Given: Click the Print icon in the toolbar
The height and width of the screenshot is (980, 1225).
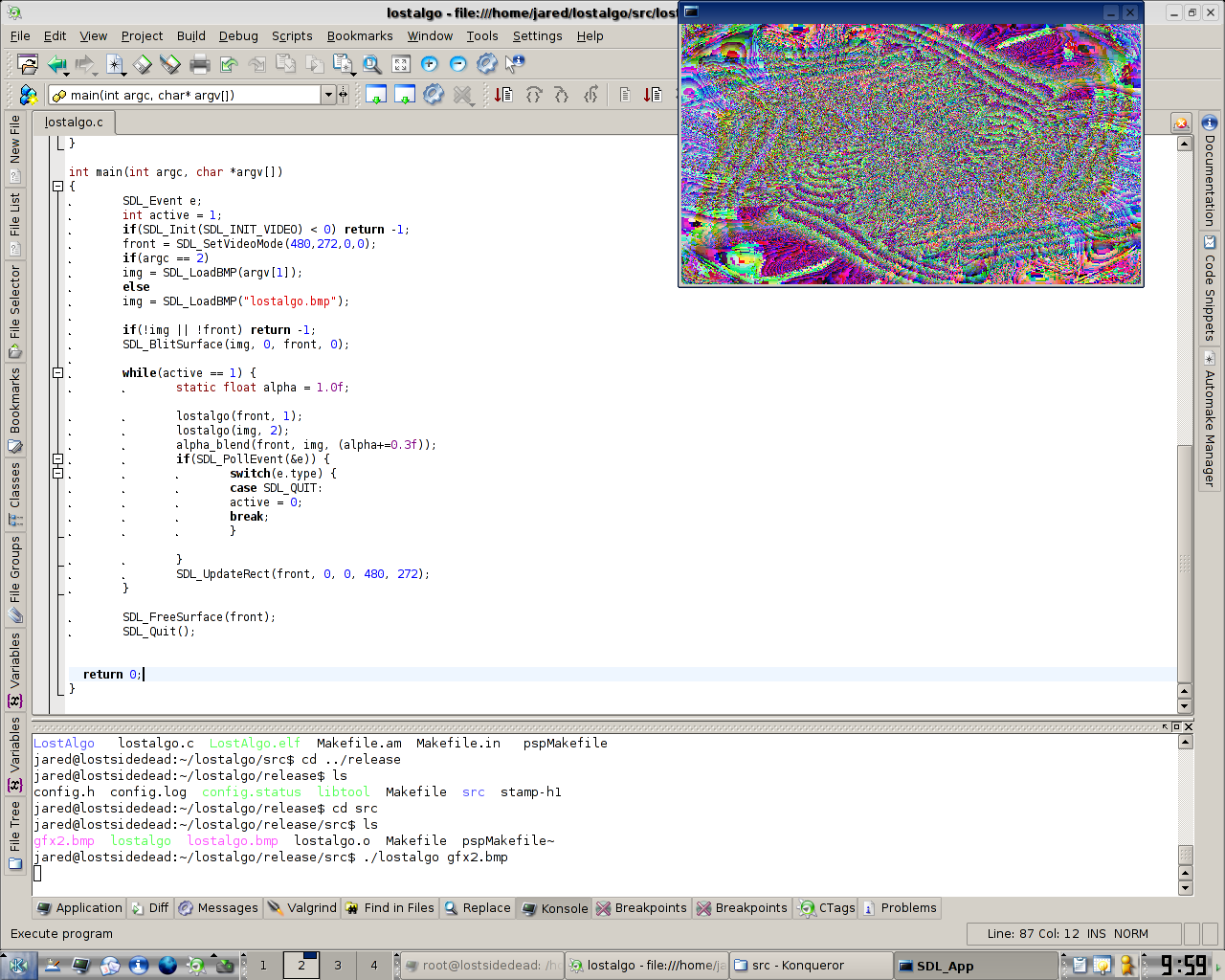Looking at the screenshot, I should 200,64.
